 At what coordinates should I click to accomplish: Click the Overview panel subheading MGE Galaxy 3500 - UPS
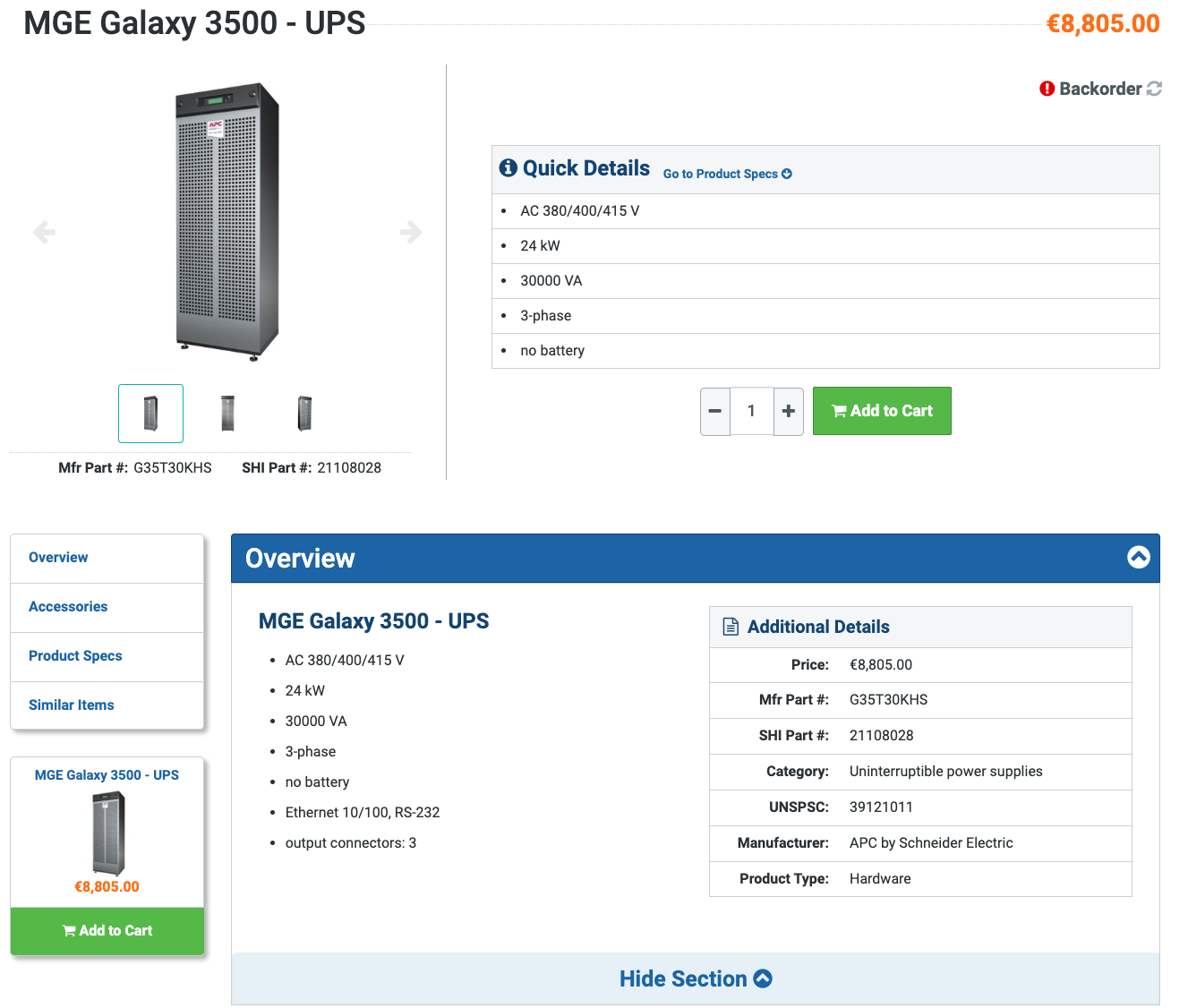tap(373, 621)
